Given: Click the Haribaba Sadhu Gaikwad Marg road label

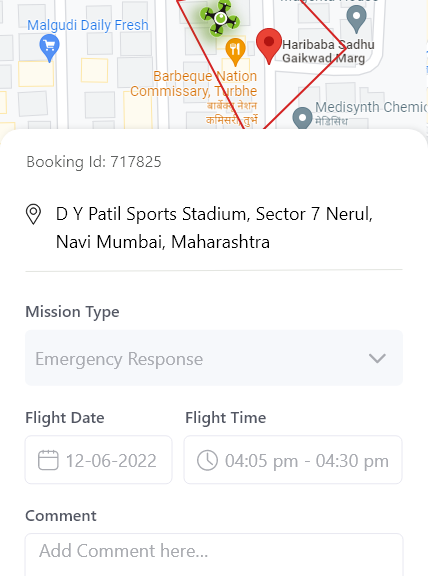Looking at the screenshot, I should (x=328, y=51).
